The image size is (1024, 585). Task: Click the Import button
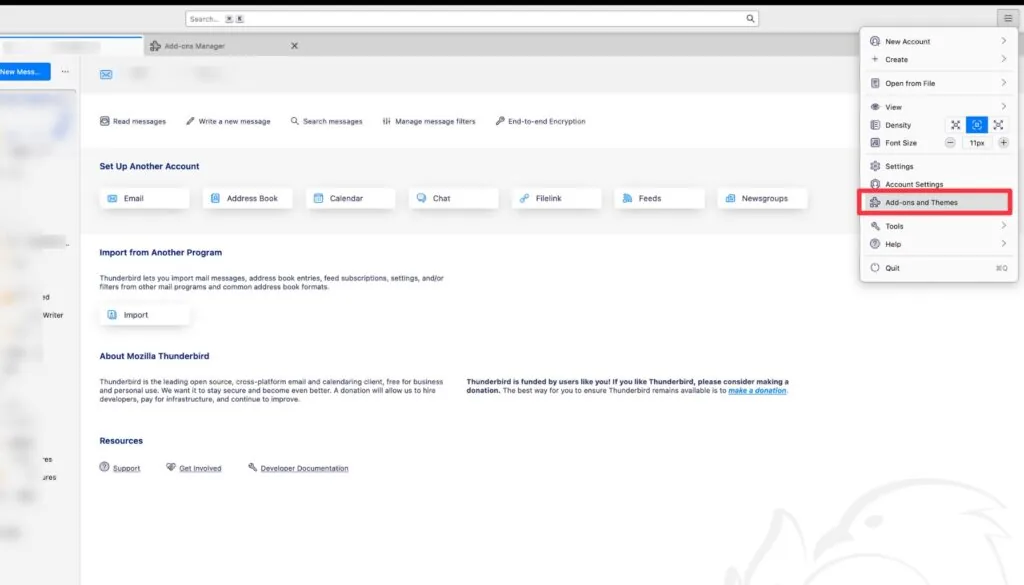[x=144, y=315]
